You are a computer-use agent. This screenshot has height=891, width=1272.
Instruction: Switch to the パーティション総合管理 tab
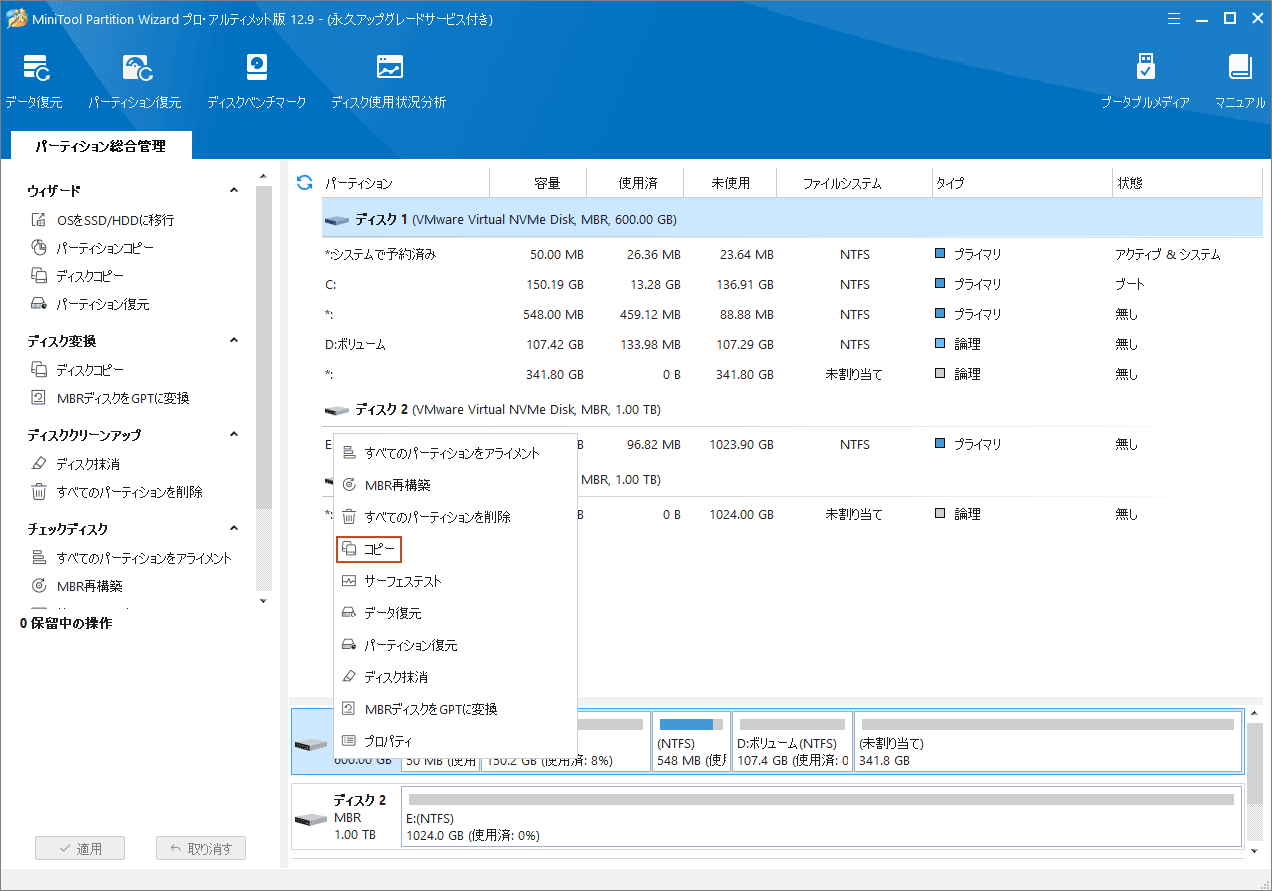coord(99,145)
